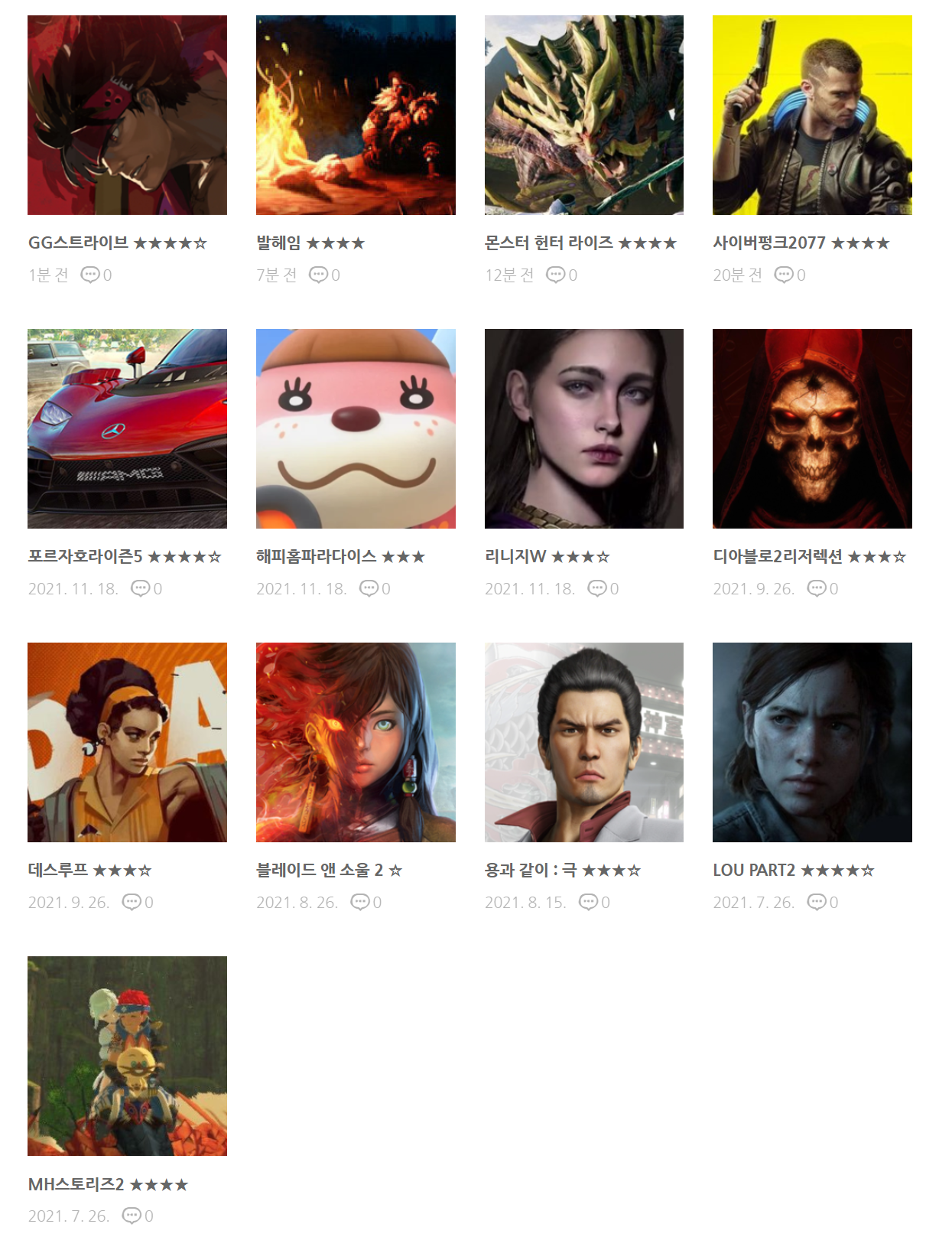952x1237 pixels.
Task: Open the 포르자호라이즌5 red car thumbnail
Action: pyautogui.click(x=127, y=428)
